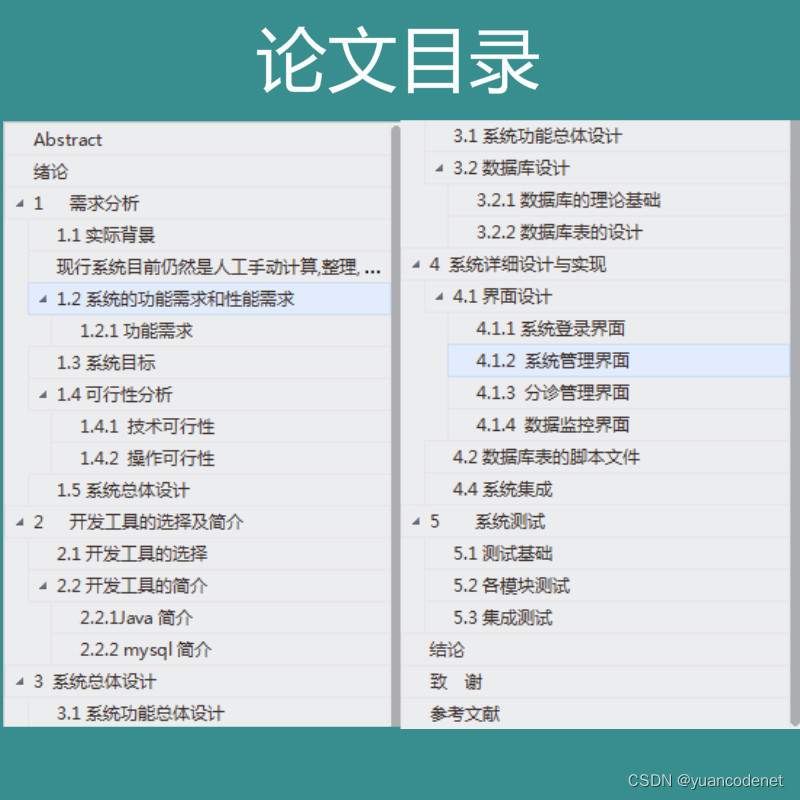The image size is (800, 800).
Task: Collapse the triangle beside 5 系统测试
Action: click(x=416, y=521)
